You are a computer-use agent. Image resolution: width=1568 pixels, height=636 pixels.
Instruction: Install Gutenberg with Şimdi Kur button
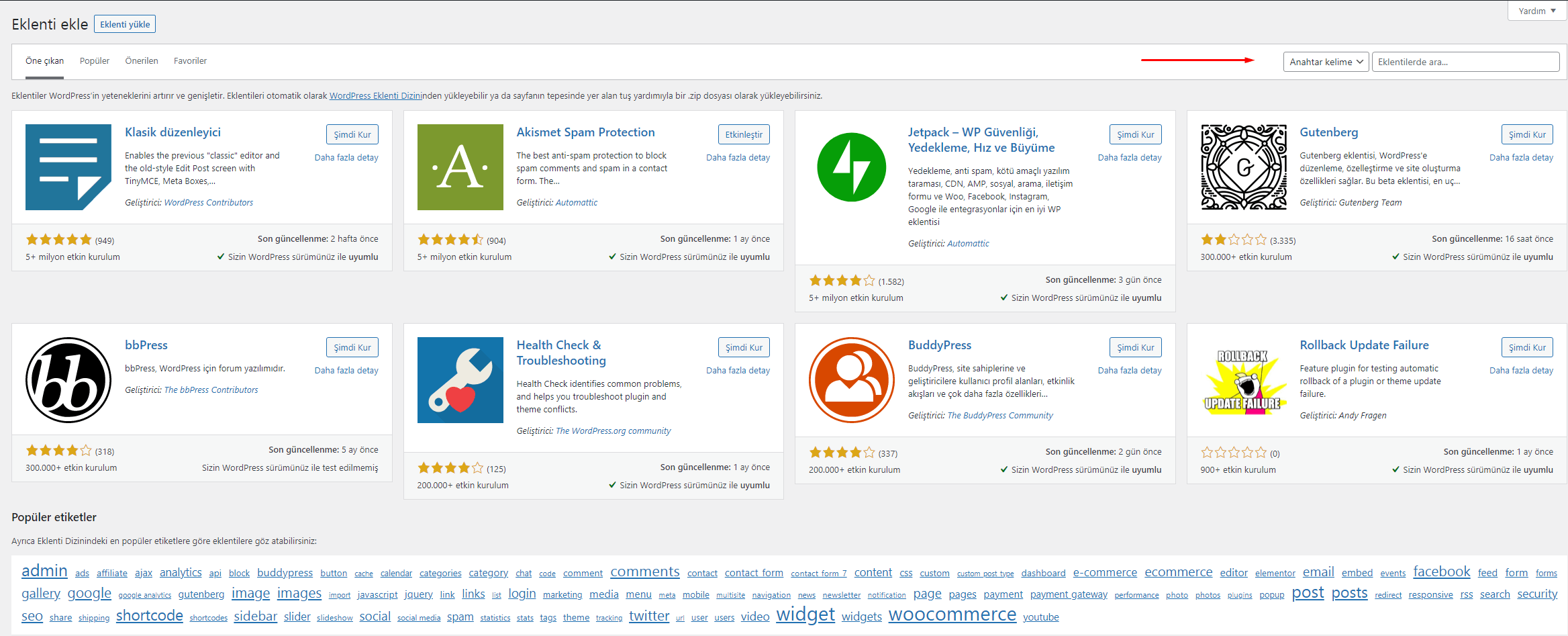[1527, 134]
